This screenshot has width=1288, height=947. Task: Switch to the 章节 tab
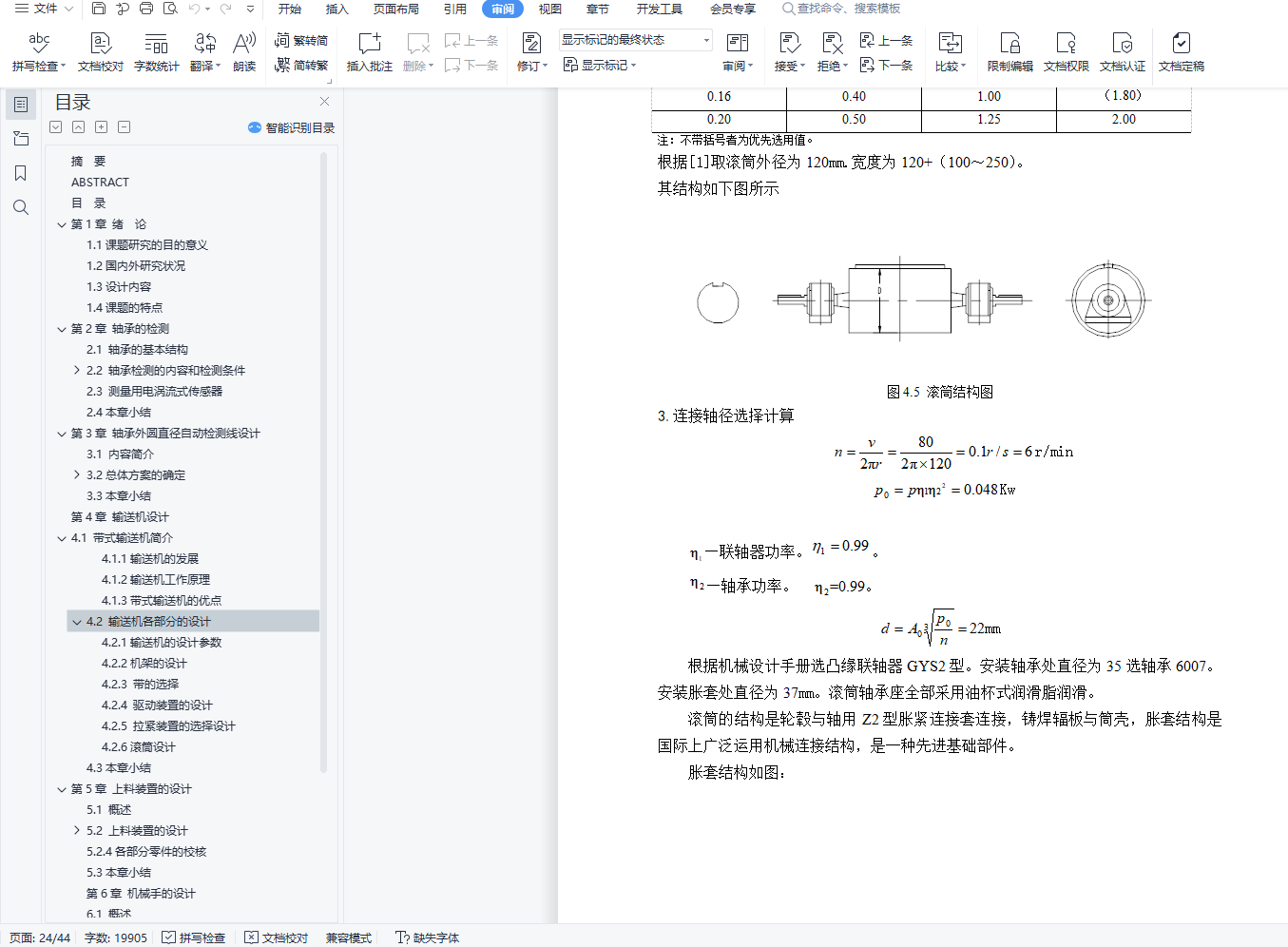[x=598, y=9]
